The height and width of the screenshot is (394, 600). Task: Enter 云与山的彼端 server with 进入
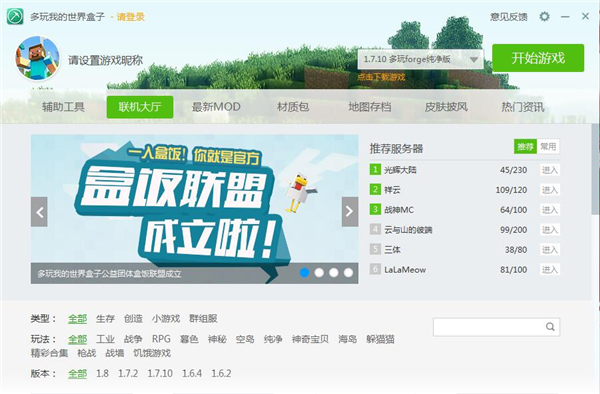point(549,230)
